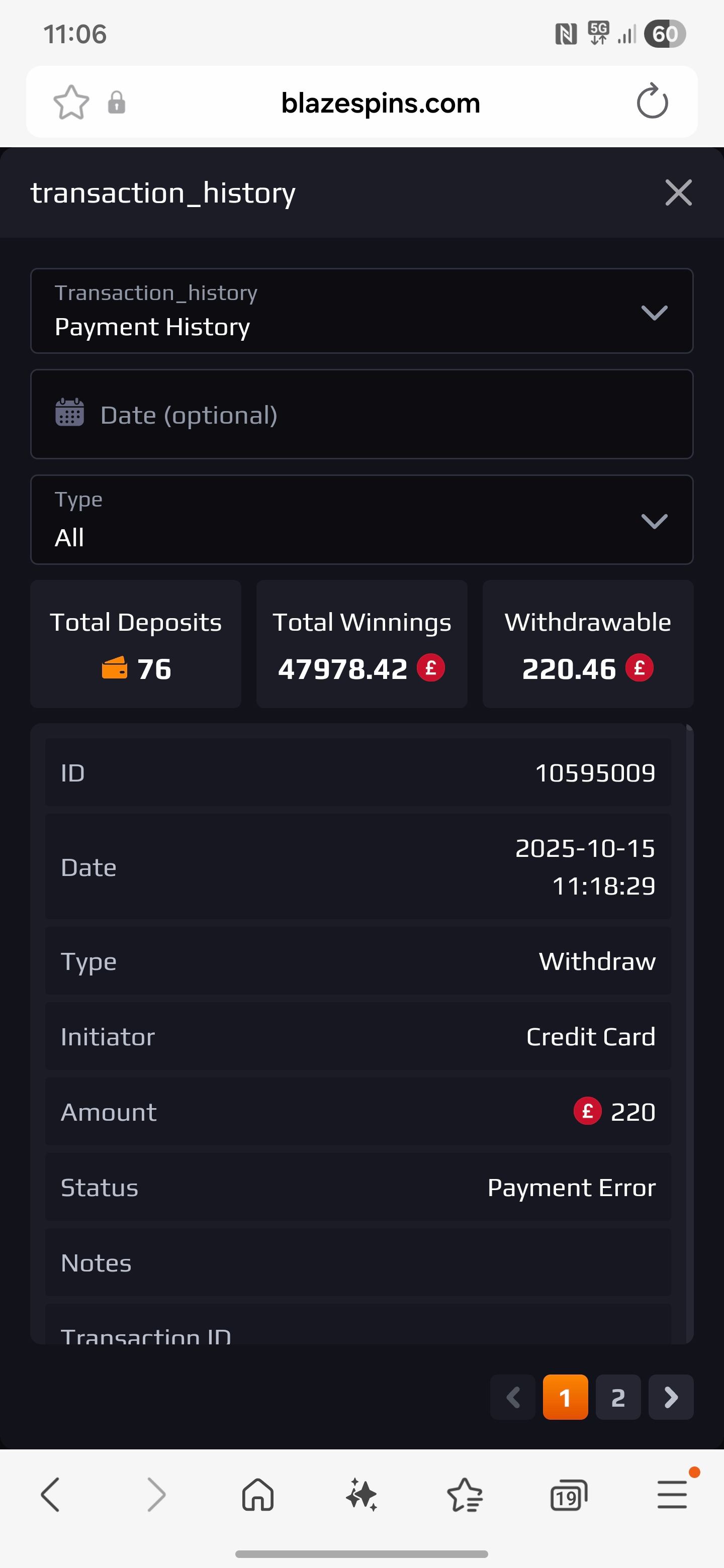Open the bookmarks list icon
Screen dimensions: 724x1568
coord(465,1495)
